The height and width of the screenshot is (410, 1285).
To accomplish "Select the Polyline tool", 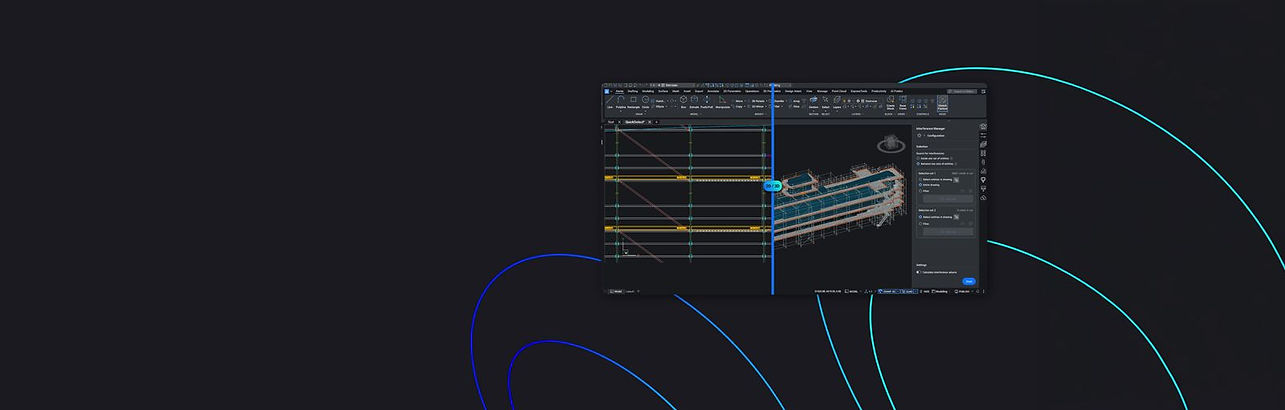I will (621, 101).
